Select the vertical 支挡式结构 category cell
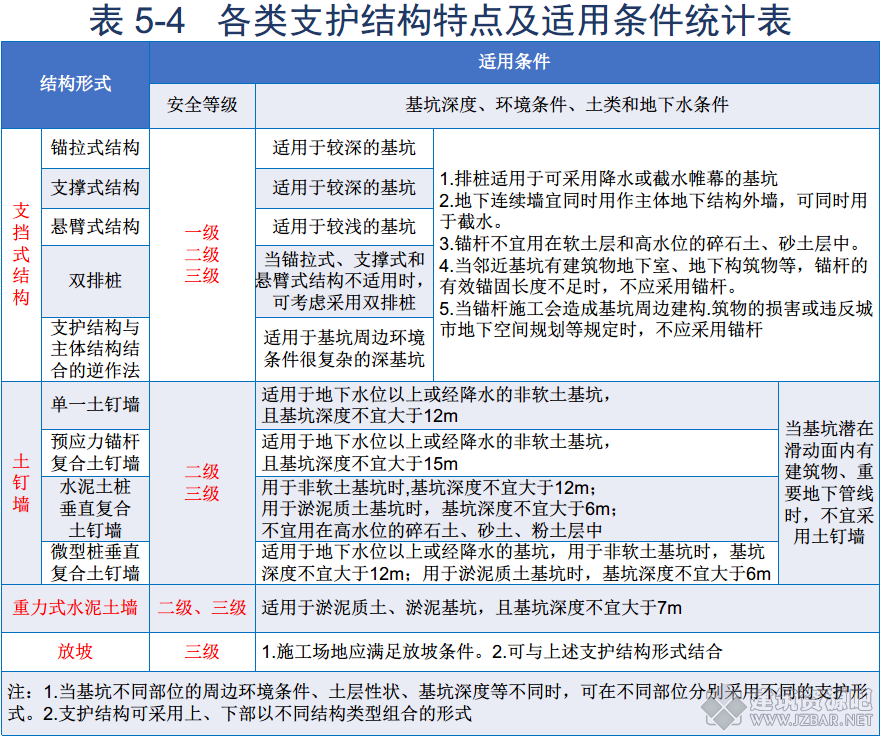The height and width of the screenshot is (737, 881). click(21, 255)
